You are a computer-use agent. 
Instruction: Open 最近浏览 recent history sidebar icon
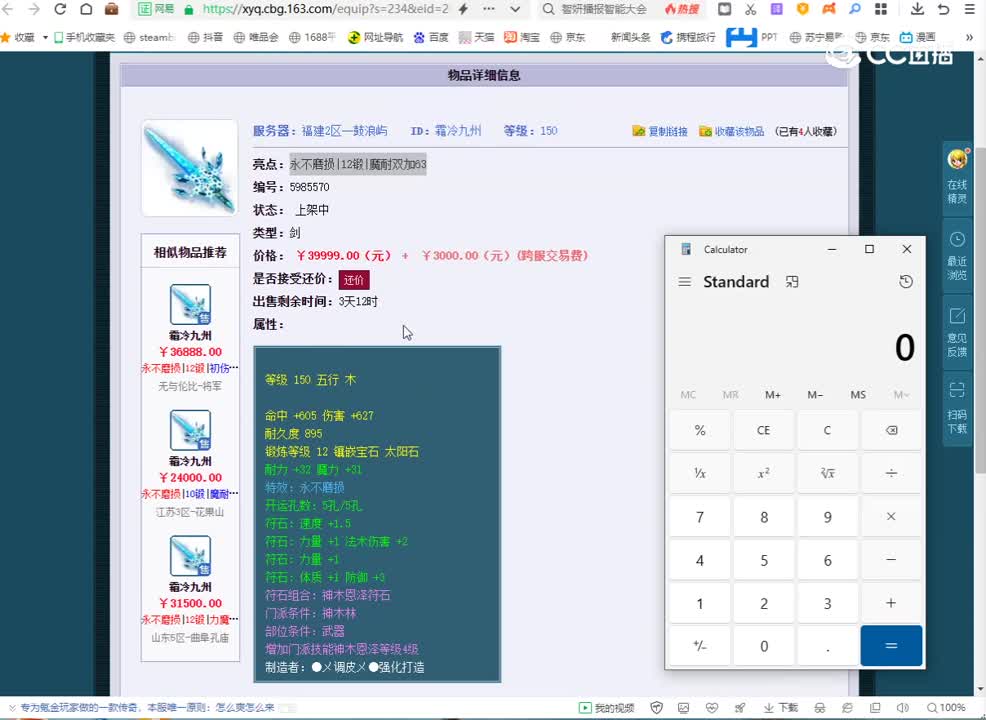957,255
